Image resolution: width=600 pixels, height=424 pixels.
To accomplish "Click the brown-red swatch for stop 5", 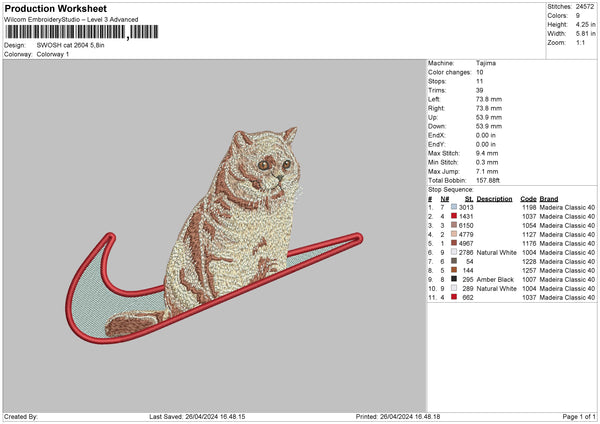I will coord(454,243).
